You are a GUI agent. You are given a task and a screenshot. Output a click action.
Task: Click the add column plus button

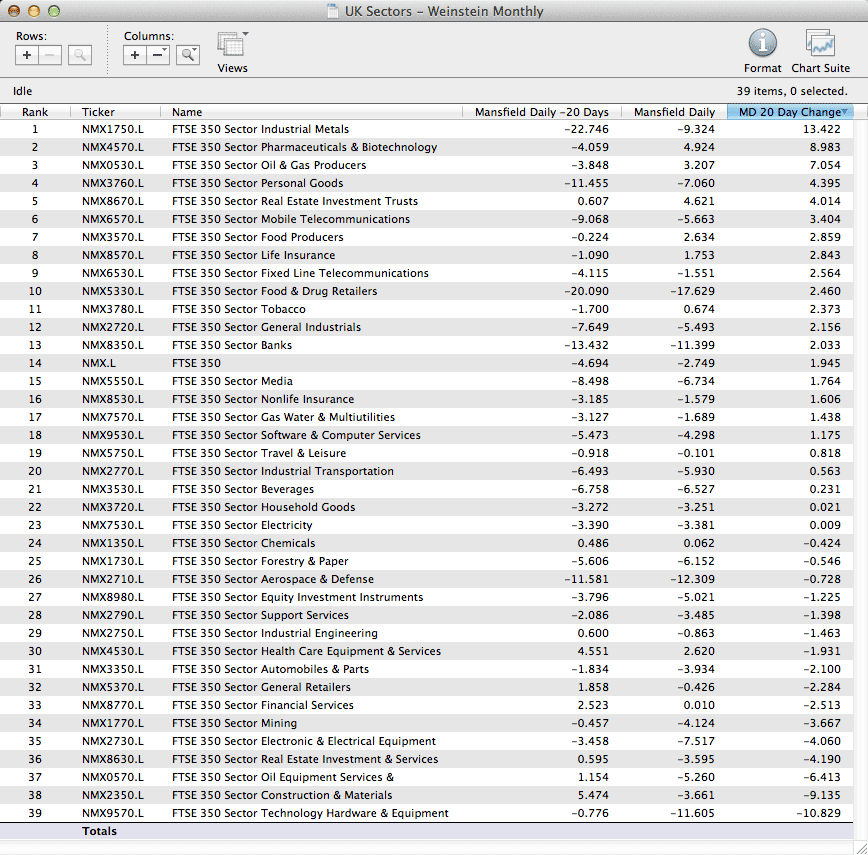click(136, 55)
